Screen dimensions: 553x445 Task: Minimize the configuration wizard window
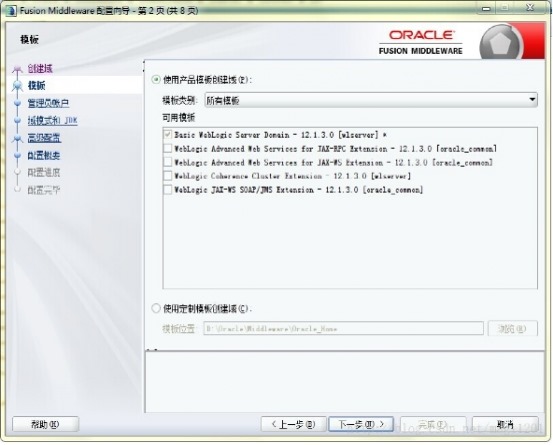[x=486, y=8]
